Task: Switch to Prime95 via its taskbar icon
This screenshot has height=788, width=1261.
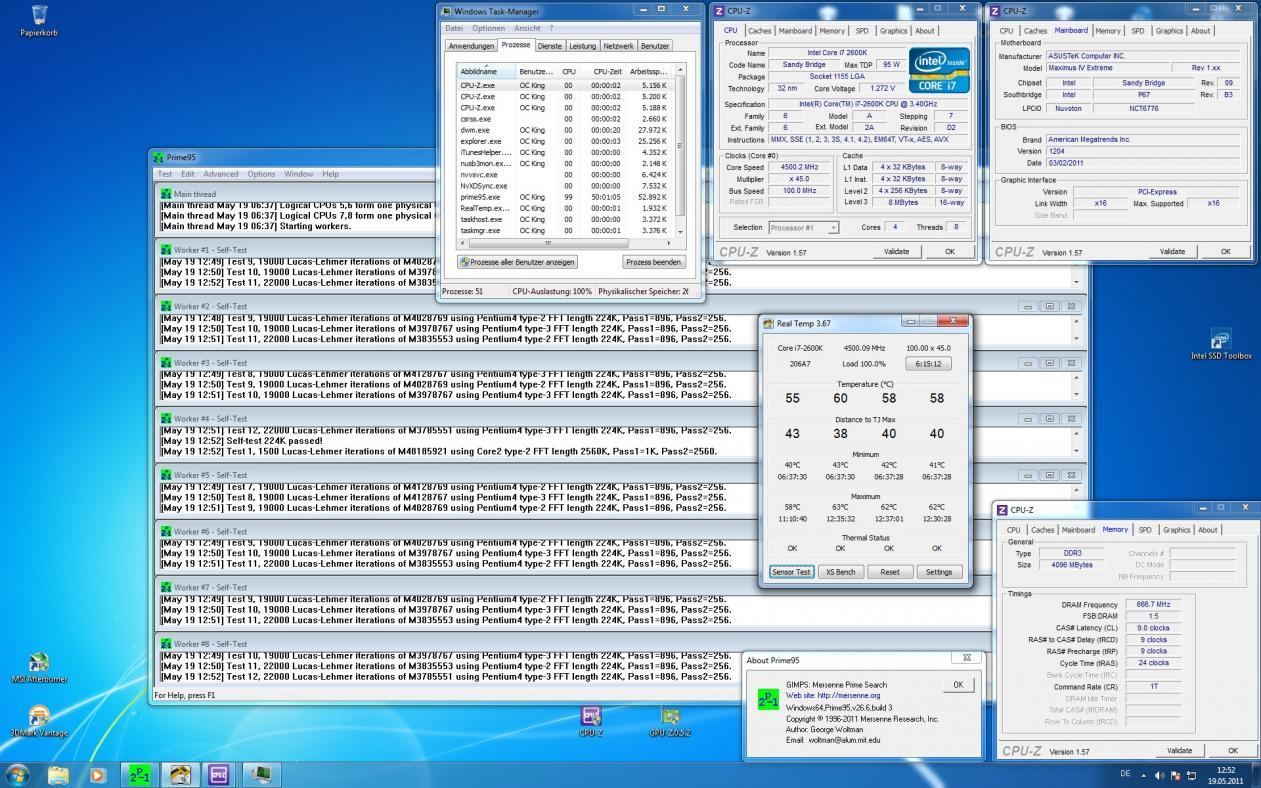Action: click(140, 774)
